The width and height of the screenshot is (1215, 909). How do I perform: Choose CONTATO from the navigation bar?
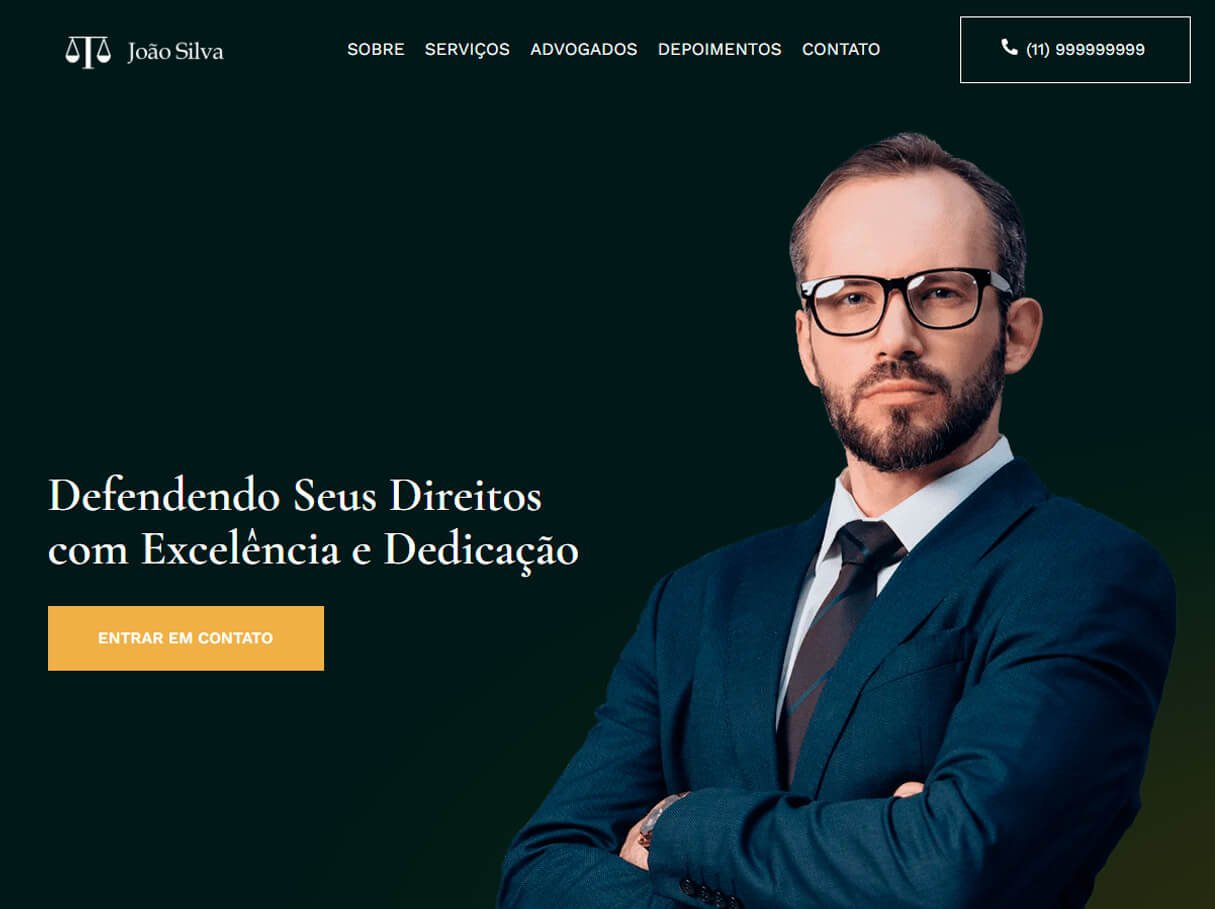pyautogui.click(x=841, y=49)
